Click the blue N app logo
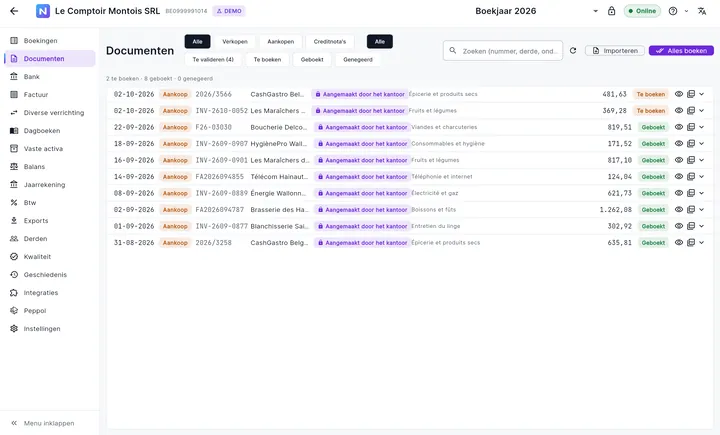720x435 pixels. pos(43,11)
